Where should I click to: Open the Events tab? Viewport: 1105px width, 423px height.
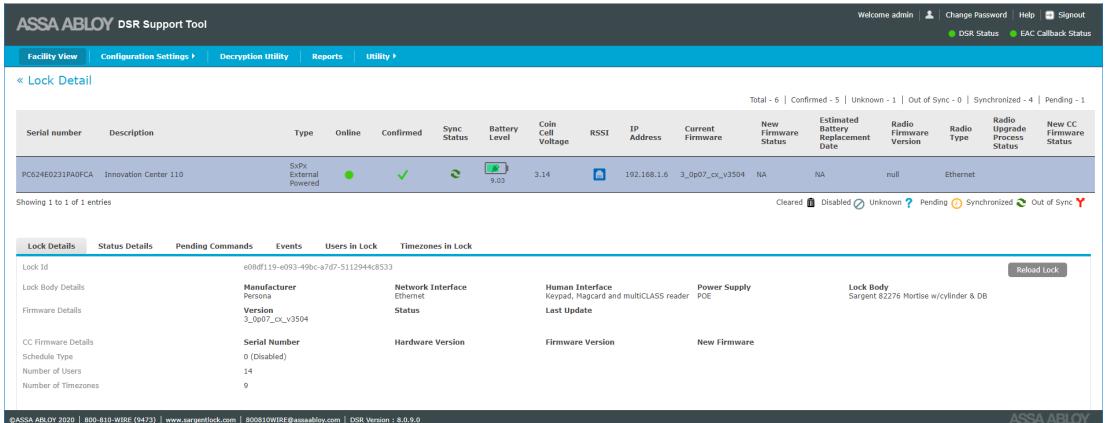pos(289,246)
